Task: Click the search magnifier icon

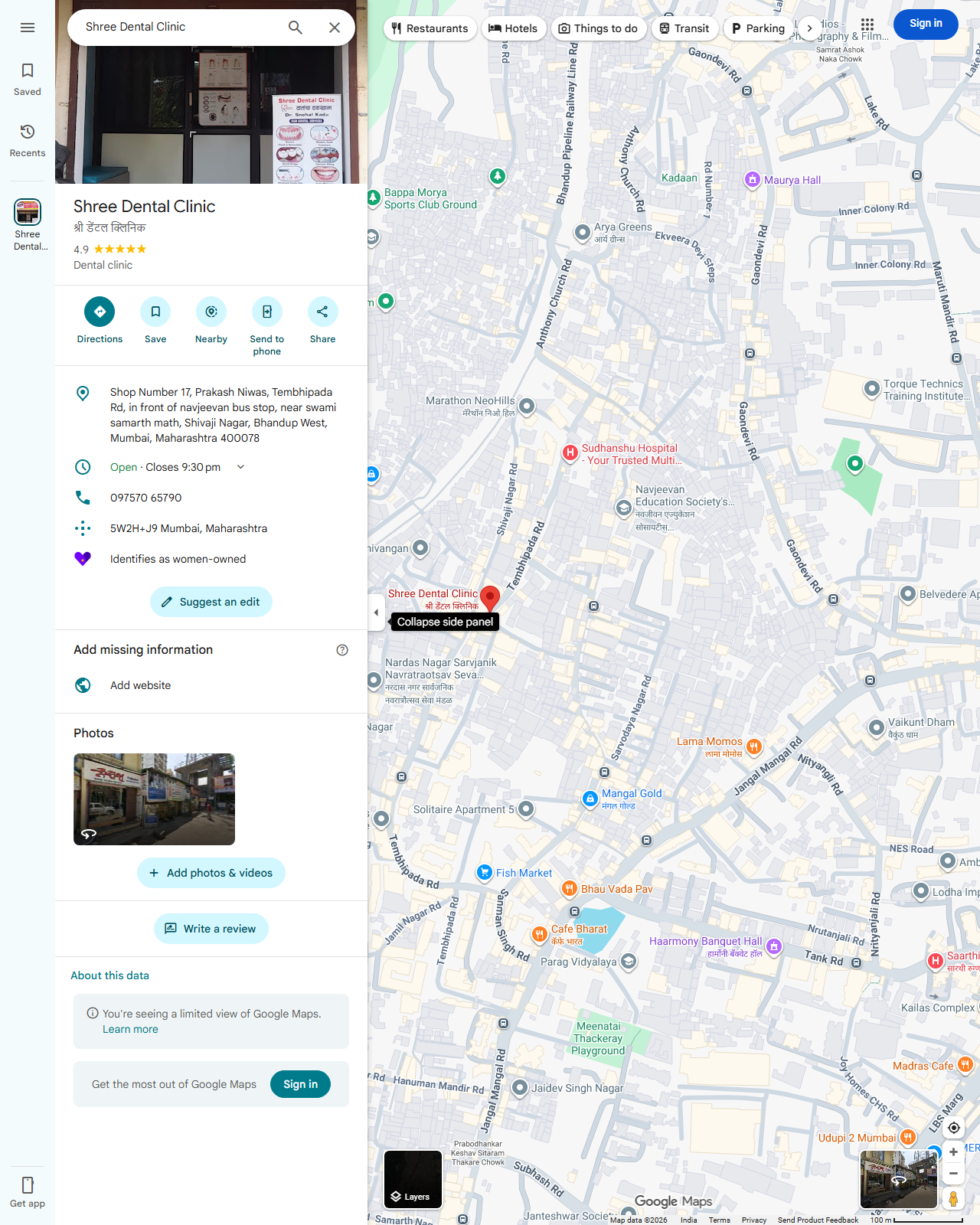Action: click(296, 28)
